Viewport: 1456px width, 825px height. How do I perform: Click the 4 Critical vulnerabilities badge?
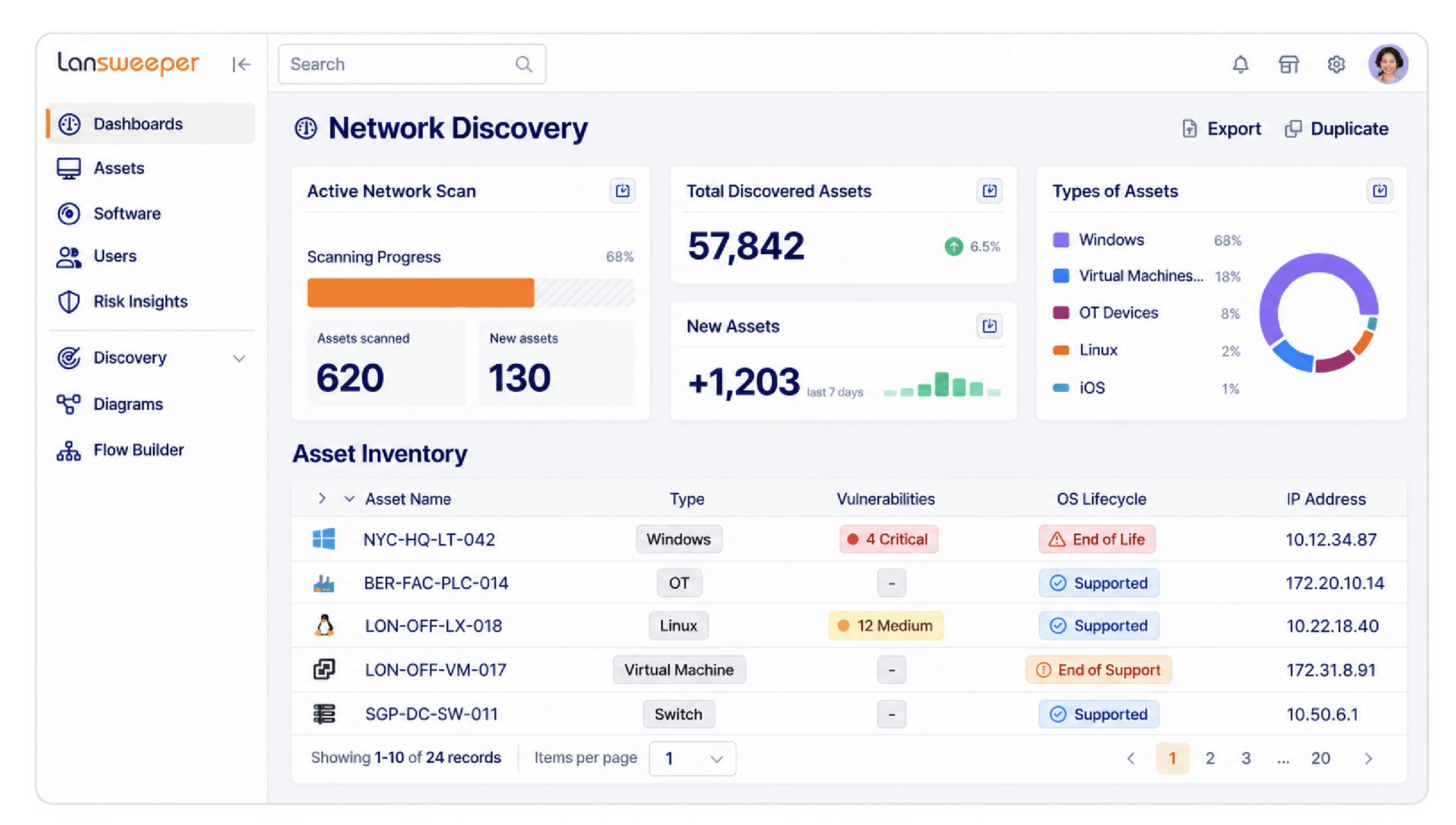[x=888, y=539]
